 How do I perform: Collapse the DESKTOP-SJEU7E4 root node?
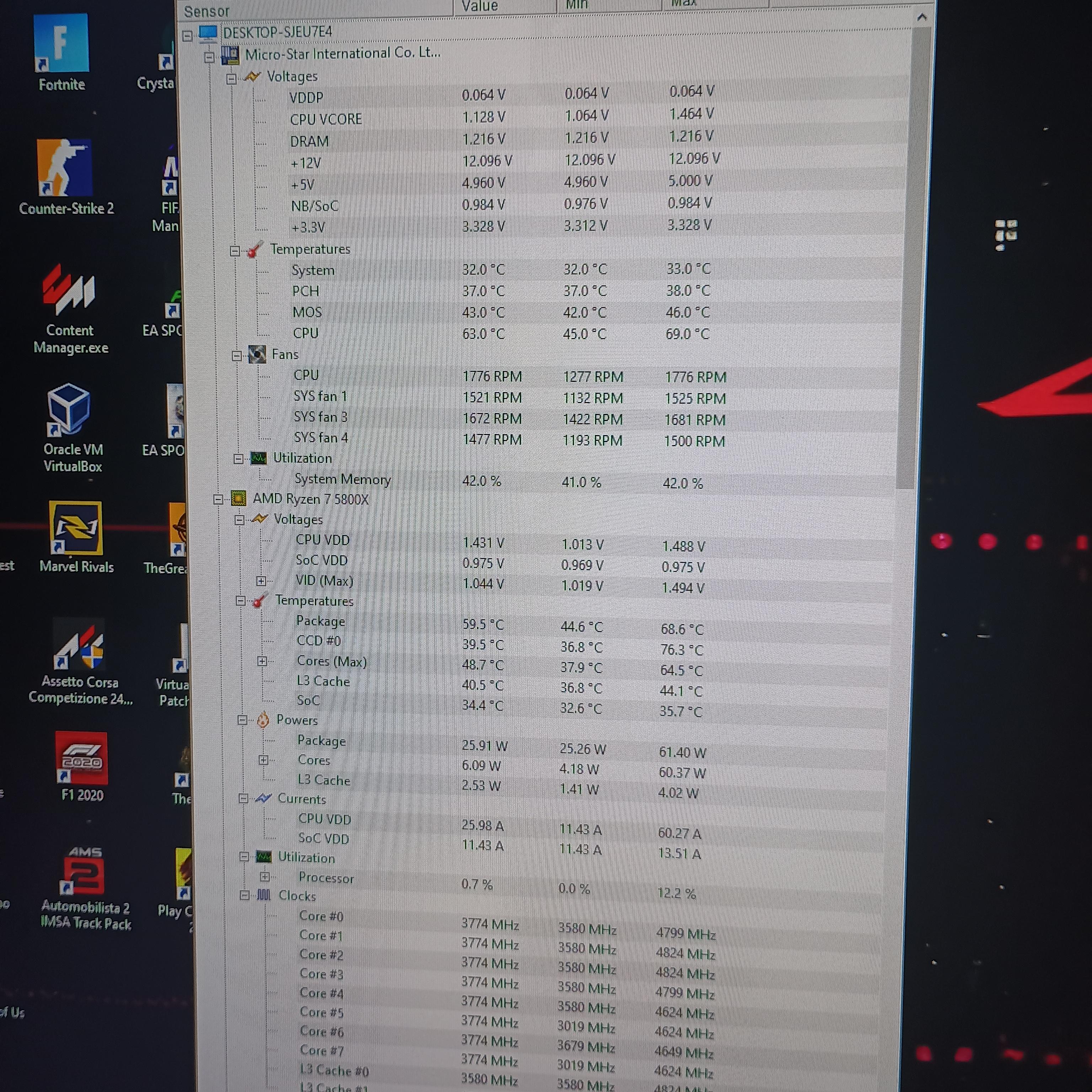pos(188,36)
